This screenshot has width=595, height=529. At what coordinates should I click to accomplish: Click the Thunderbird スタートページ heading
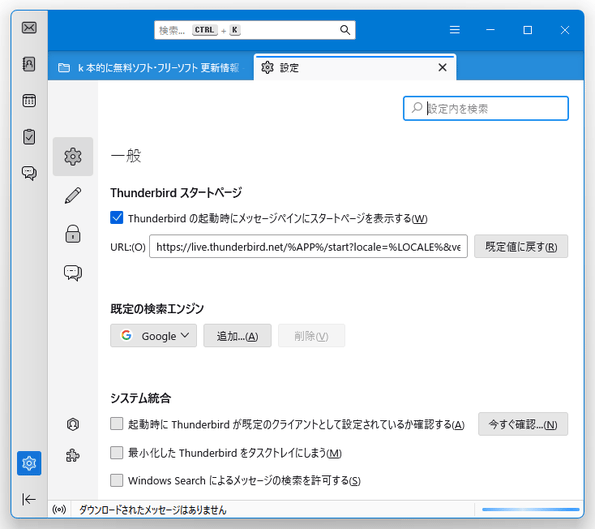tap(176, 192)
